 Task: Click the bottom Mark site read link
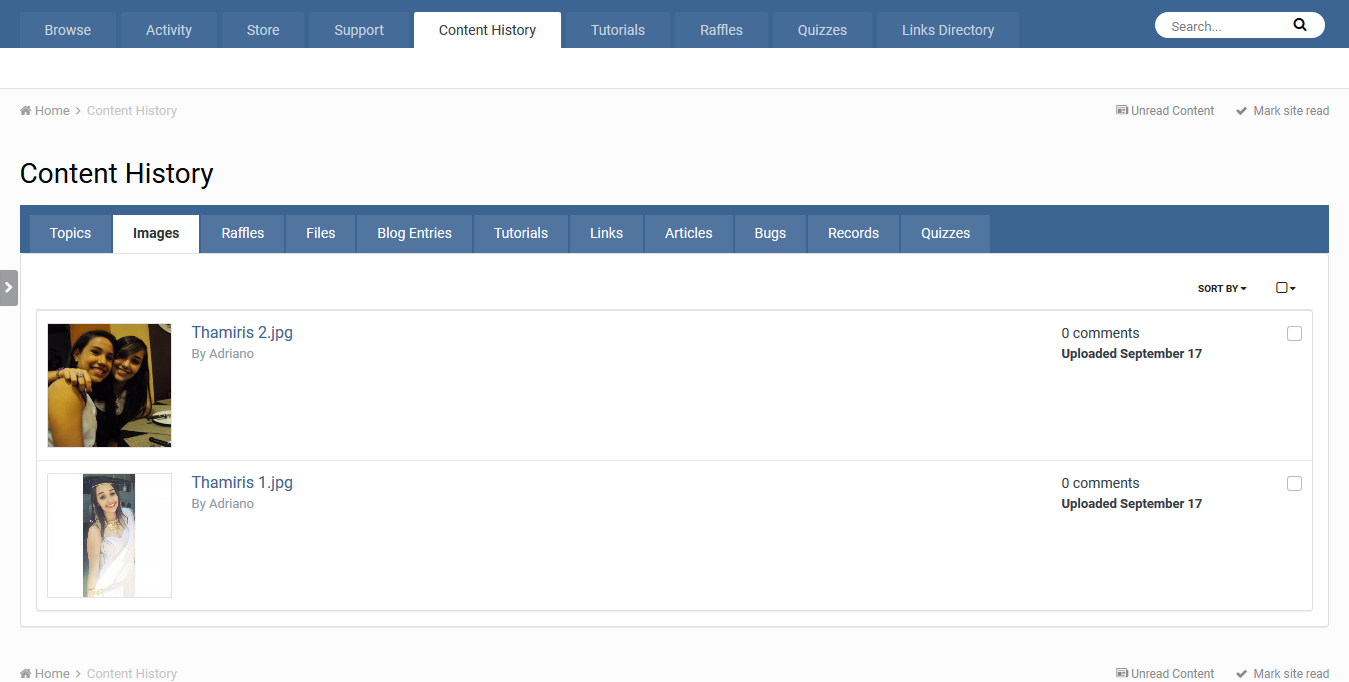tap(1282, 674)
